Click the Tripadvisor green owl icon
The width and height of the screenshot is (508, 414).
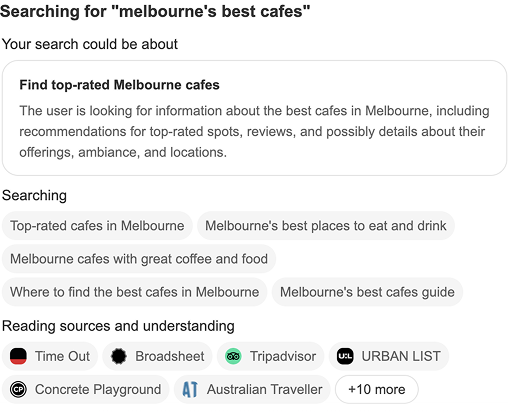(233, 356)
